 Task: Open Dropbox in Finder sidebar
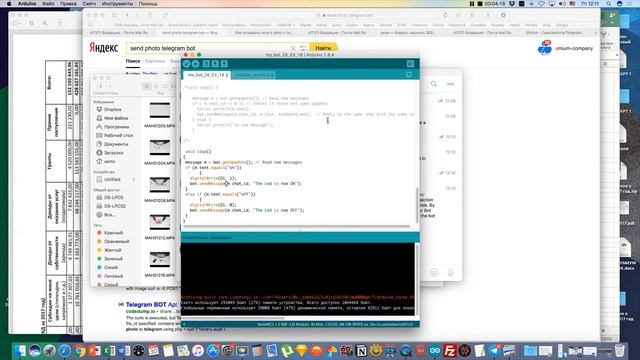pyautogui.click(x=109, y=109)
